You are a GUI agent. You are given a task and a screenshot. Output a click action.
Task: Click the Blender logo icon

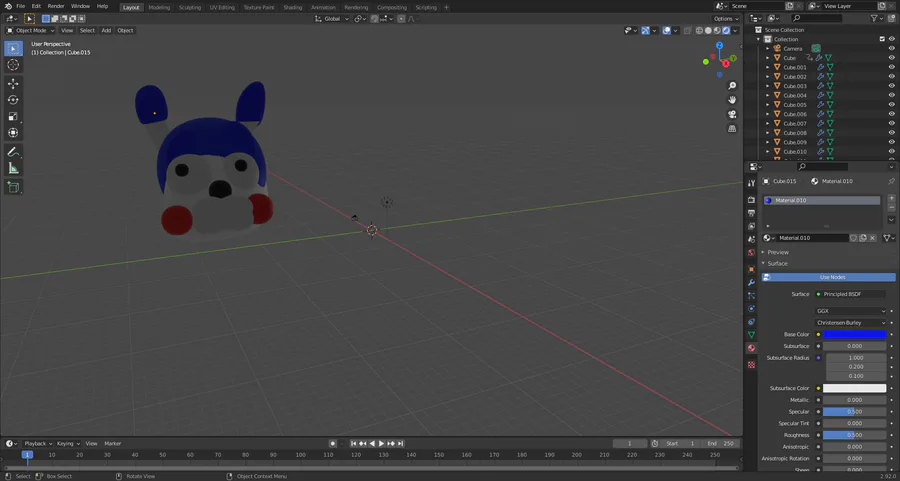pos(9,6)
